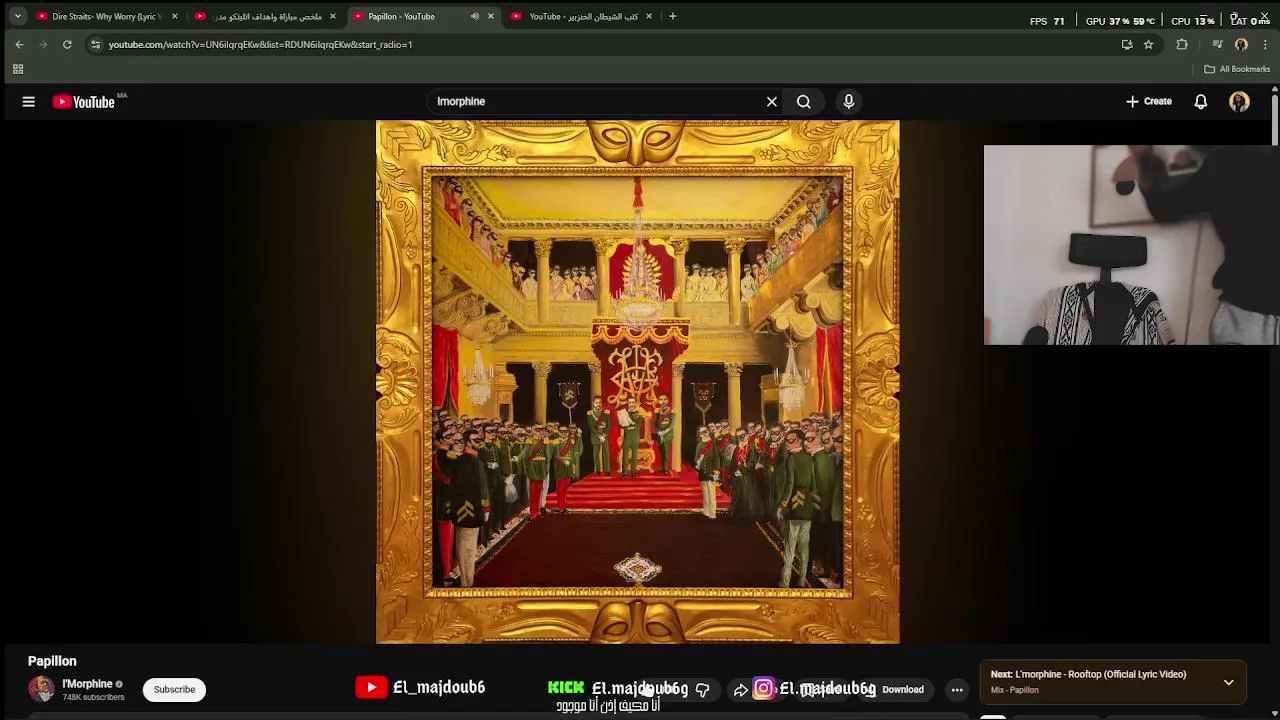The width and height of the screenshot is (1280, 720).
Task: Open more actions three-dot menu under the video
Action: pyautogui.click(x=957, y=689)
